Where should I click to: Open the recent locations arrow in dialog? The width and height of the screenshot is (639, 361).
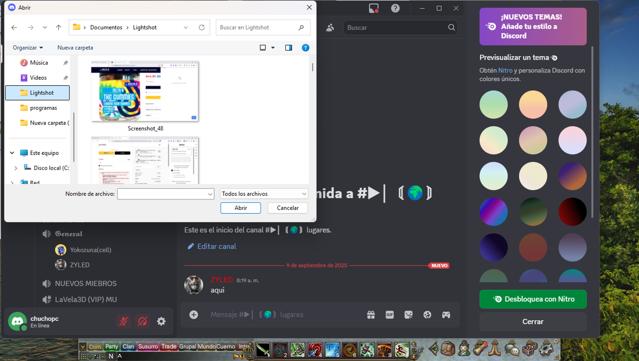click(x=45, y=27)
